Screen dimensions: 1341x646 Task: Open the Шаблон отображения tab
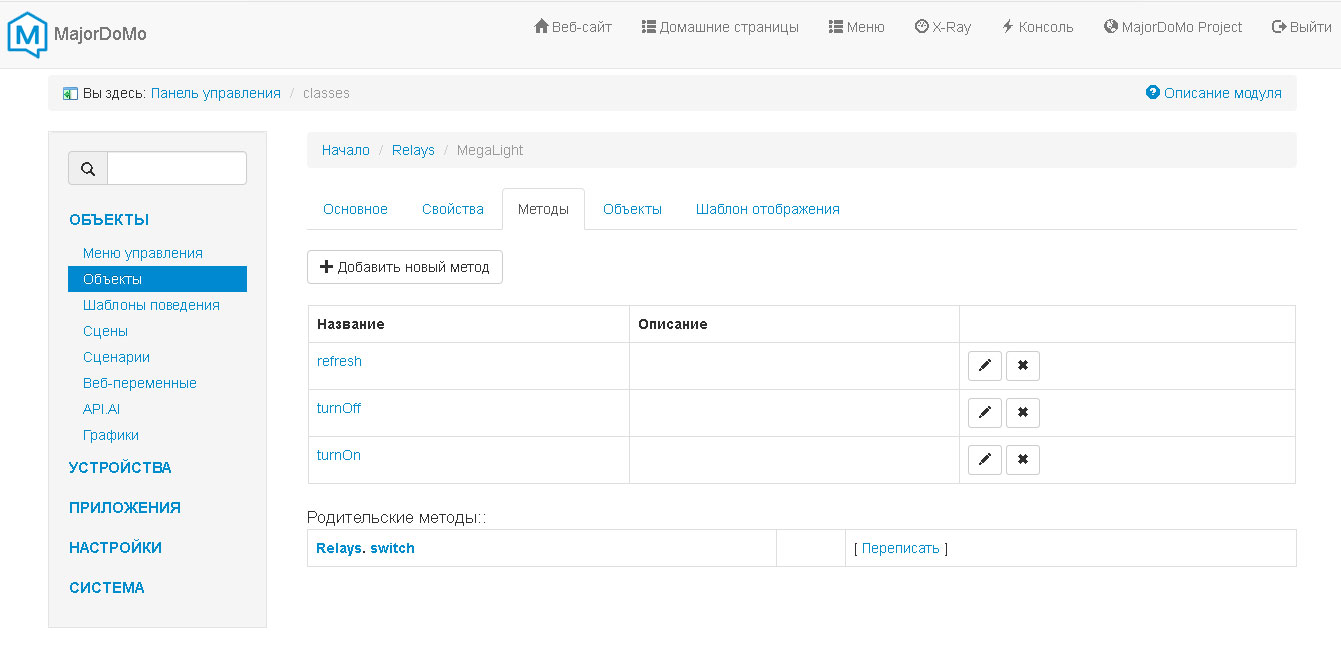coord(767,209)
